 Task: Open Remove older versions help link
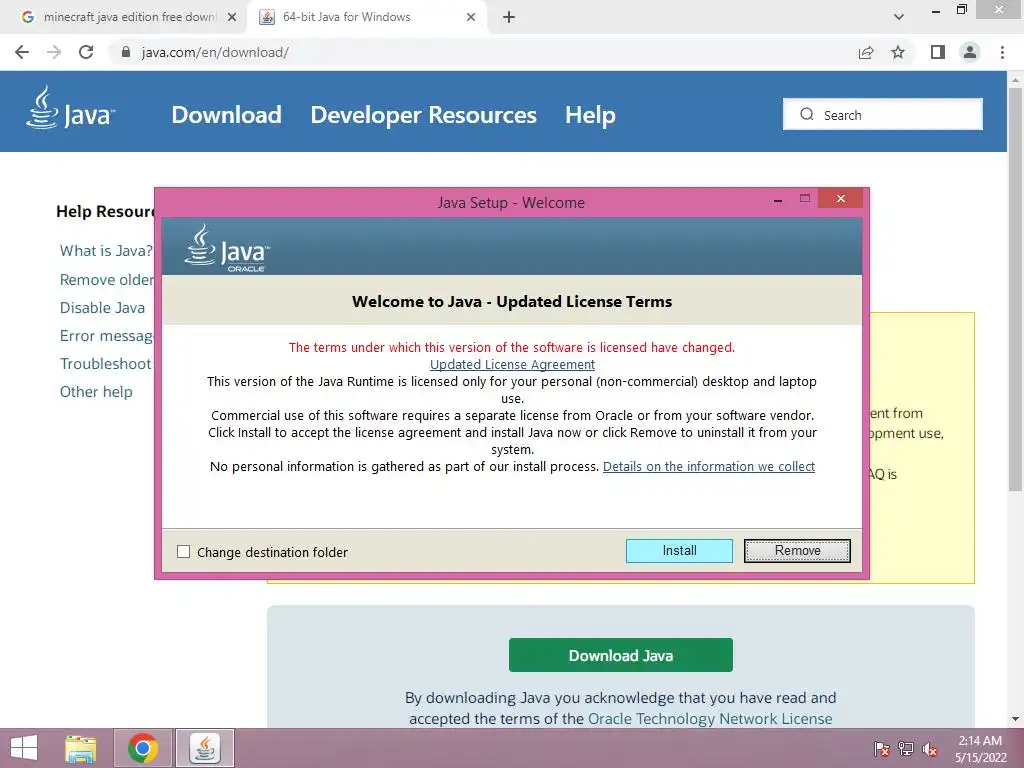point(106,280)
